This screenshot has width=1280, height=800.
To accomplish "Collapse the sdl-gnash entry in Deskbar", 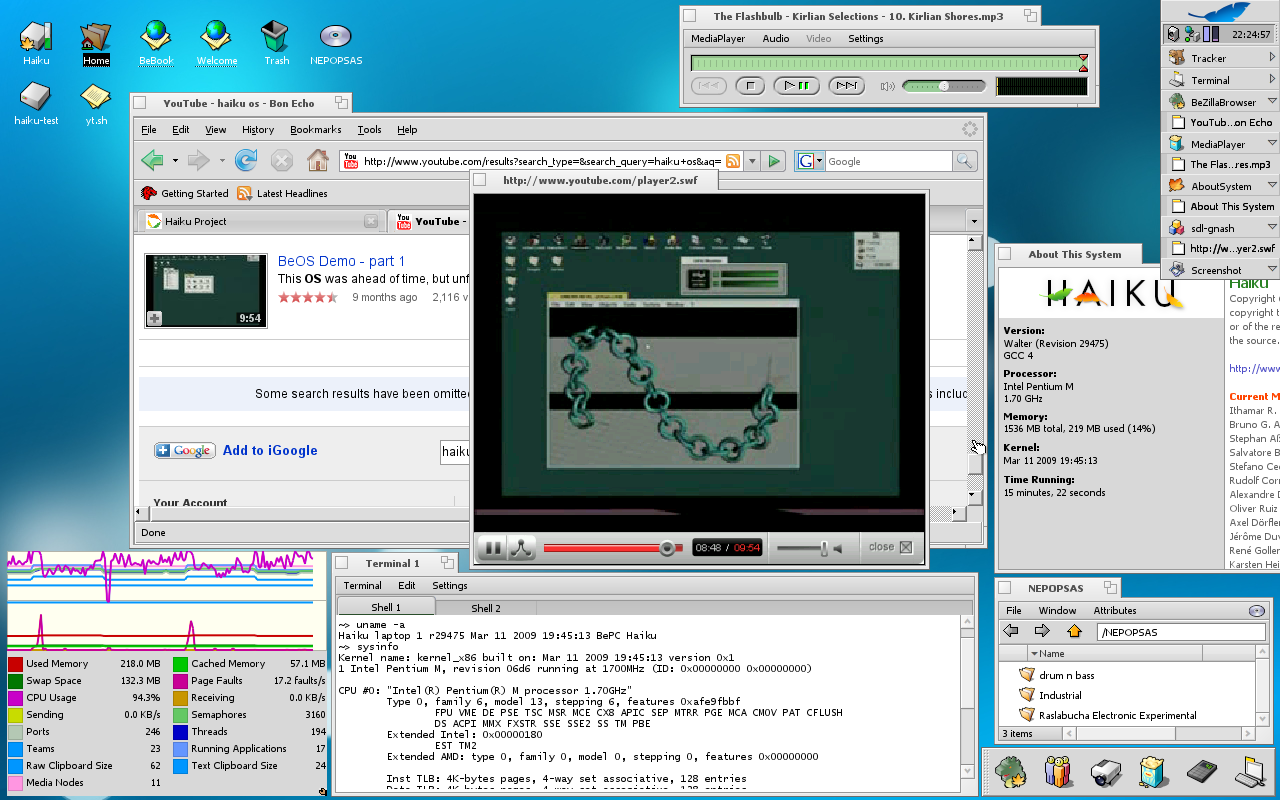I will click(1272, 228).
